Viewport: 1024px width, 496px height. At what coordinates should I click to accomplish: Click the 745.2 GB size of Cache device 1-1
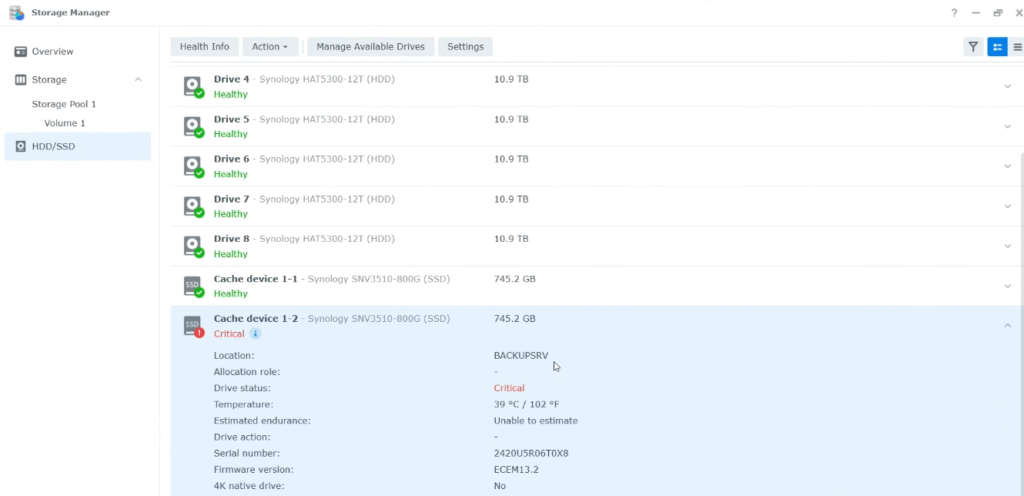point(515,279)
